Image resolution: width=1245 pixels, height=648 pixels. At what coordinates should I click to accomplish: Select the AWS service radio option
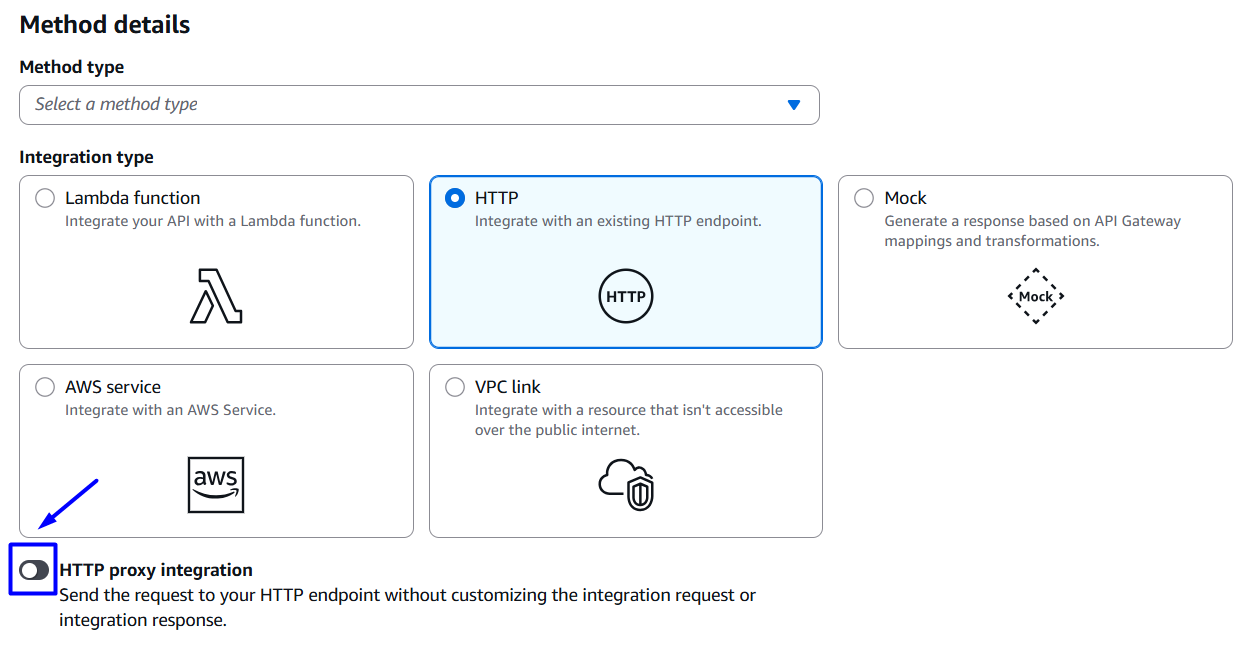pyautogui.click(x=45, y=387)
